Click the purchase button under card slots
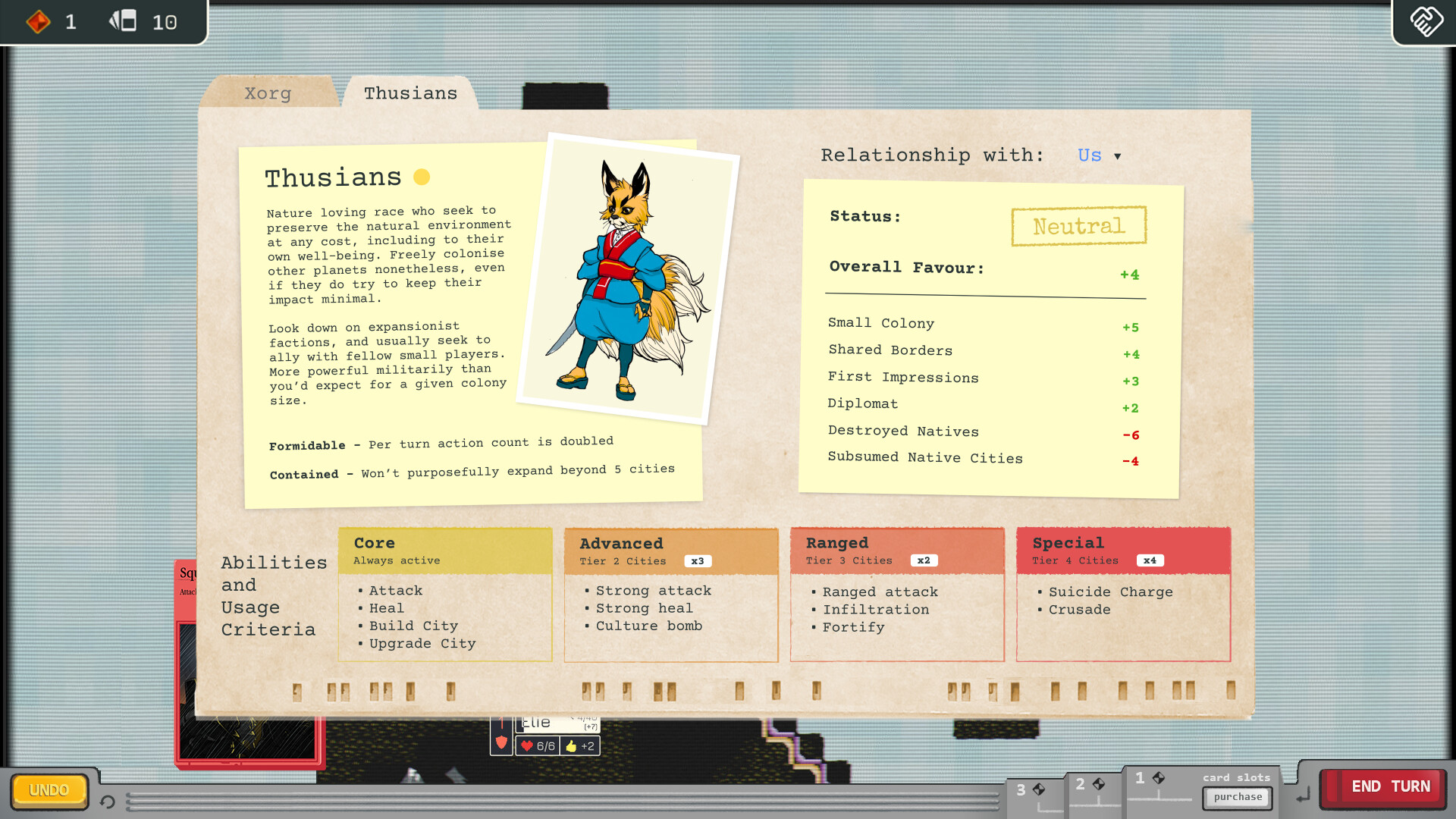This screenshot has width=1456, height=819. click(1238, 797)
